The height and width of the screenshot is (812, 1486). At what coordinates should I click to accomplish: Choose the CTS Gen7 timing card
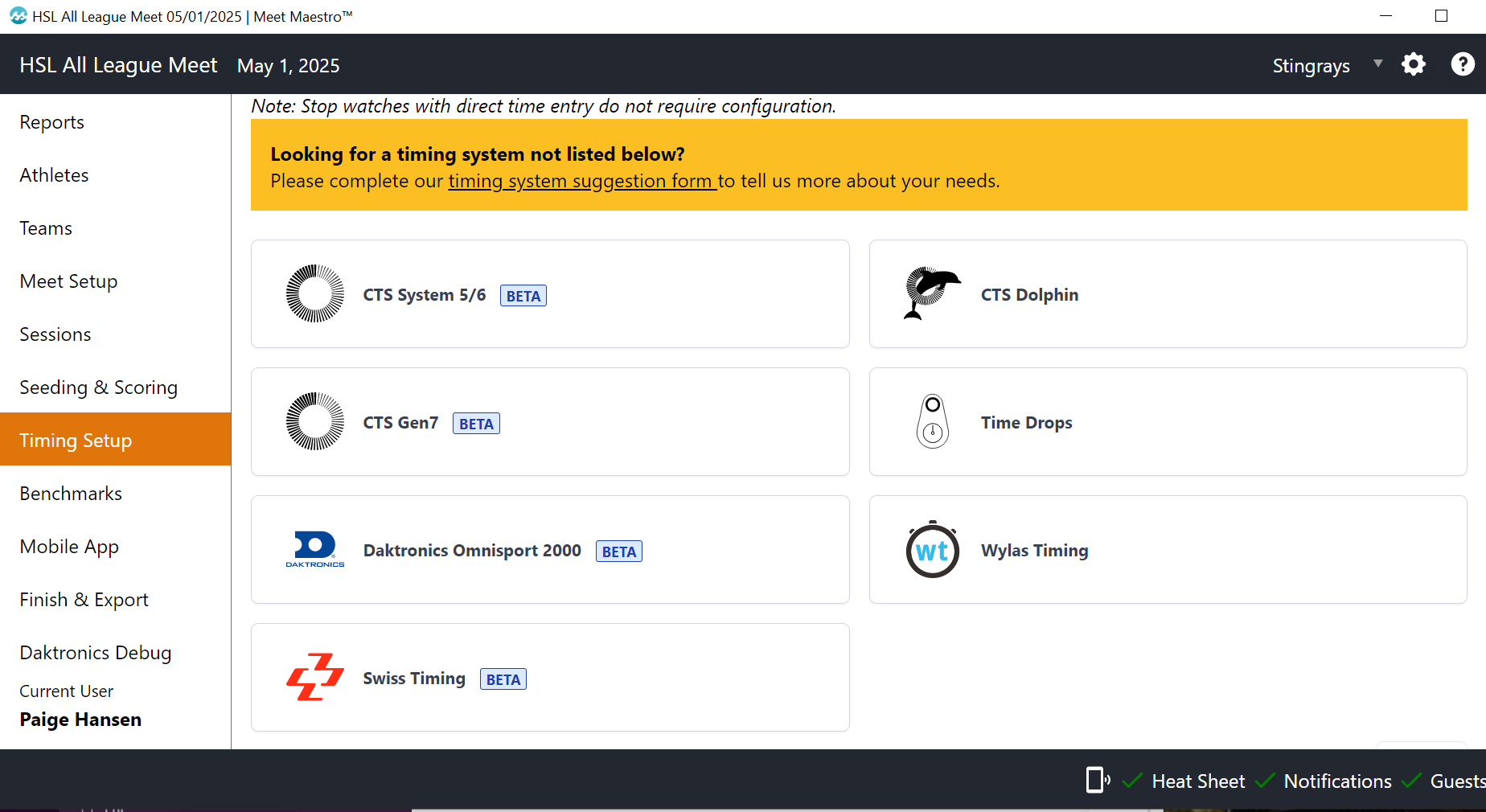point(550,421)
